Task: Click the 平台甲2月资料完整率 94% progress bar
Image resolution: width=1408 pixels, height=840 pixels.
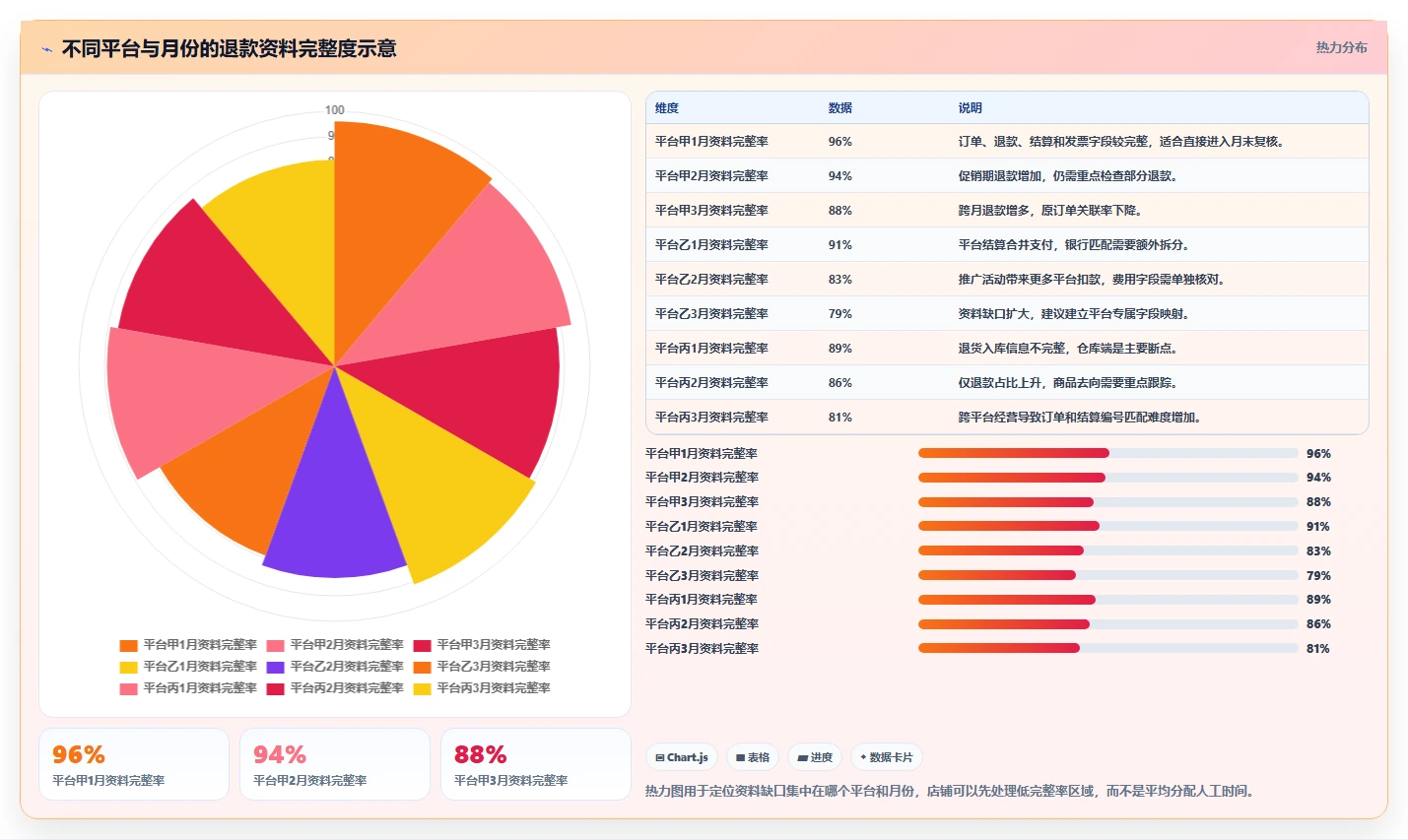Action: click(1108, 478)
